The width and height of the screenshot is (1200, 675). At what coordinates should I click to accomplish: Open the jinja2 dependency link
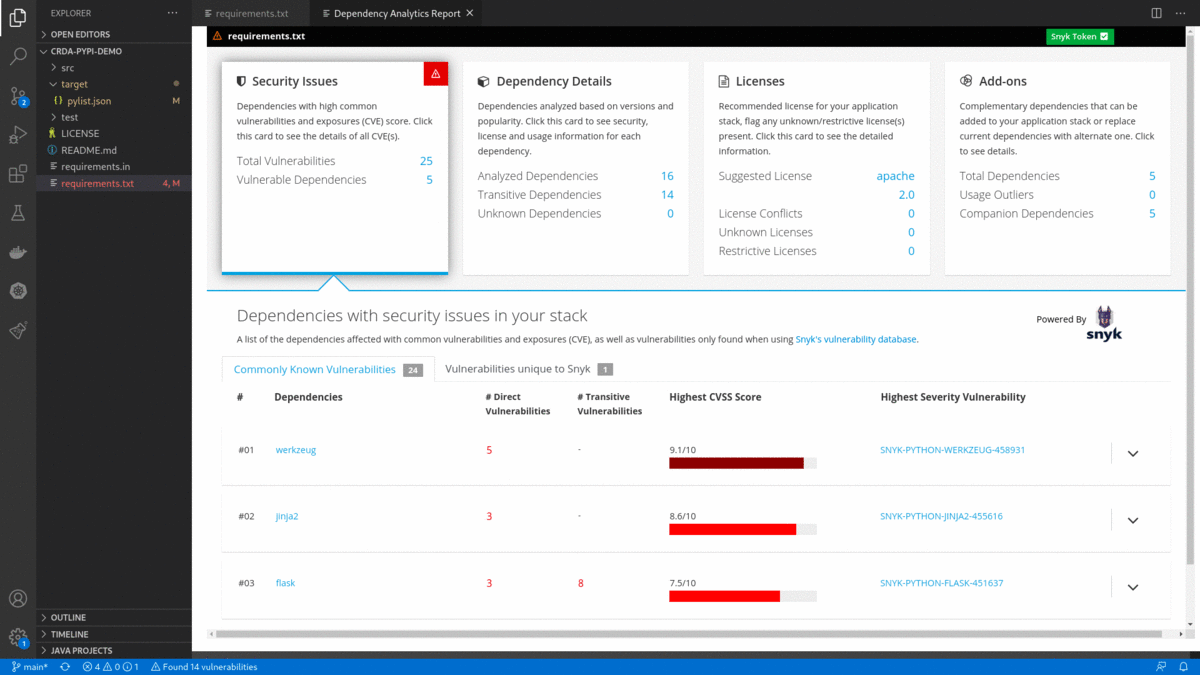pyautogui.click(x=287, y=516)
